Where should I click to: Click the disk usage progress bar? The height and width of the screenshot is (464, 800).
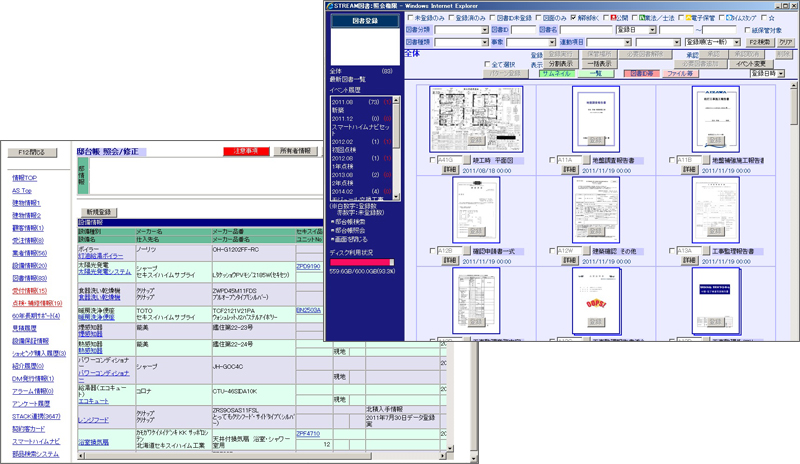pos(361,262)
